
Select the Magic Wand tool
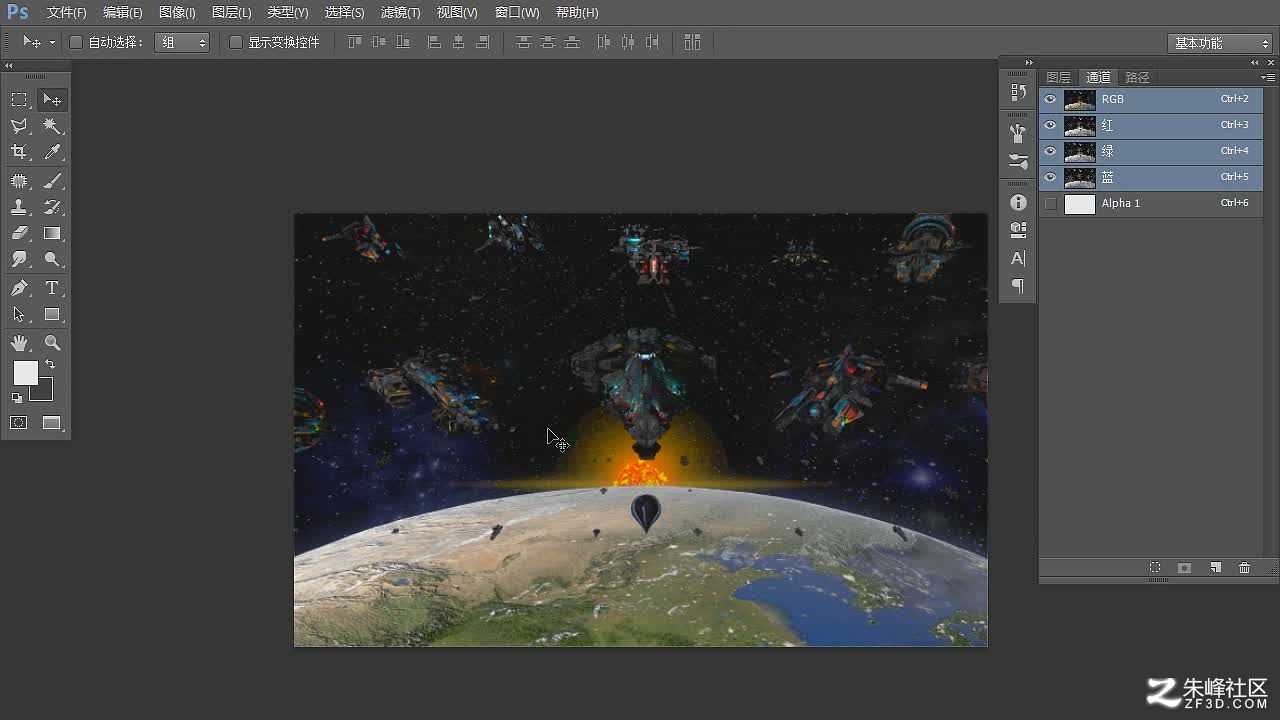[x=52, y=126]
